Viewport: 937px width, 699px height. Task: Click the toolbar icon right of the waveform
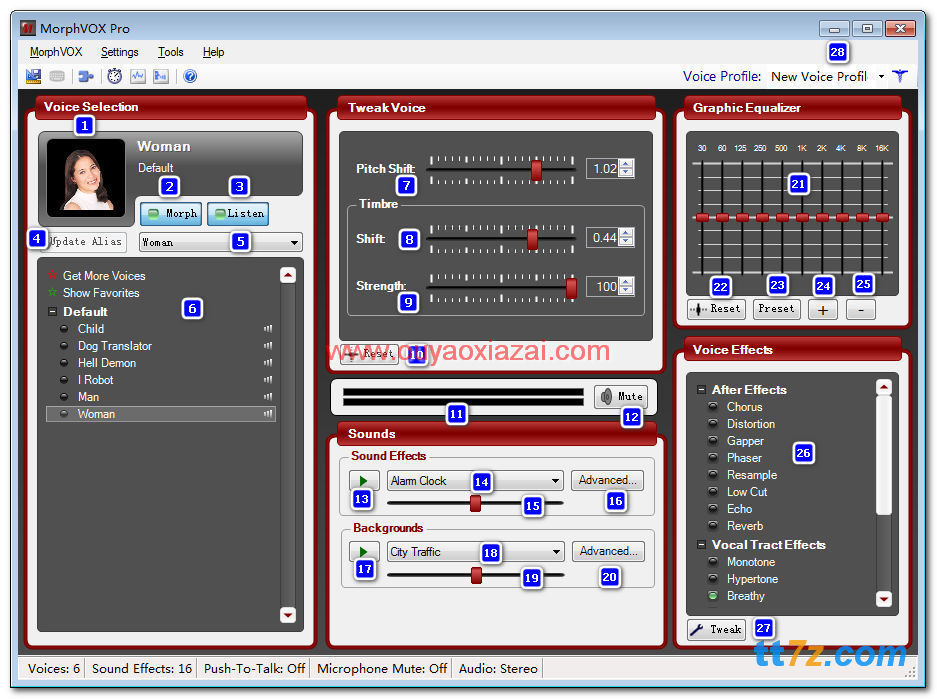point(161,76)
